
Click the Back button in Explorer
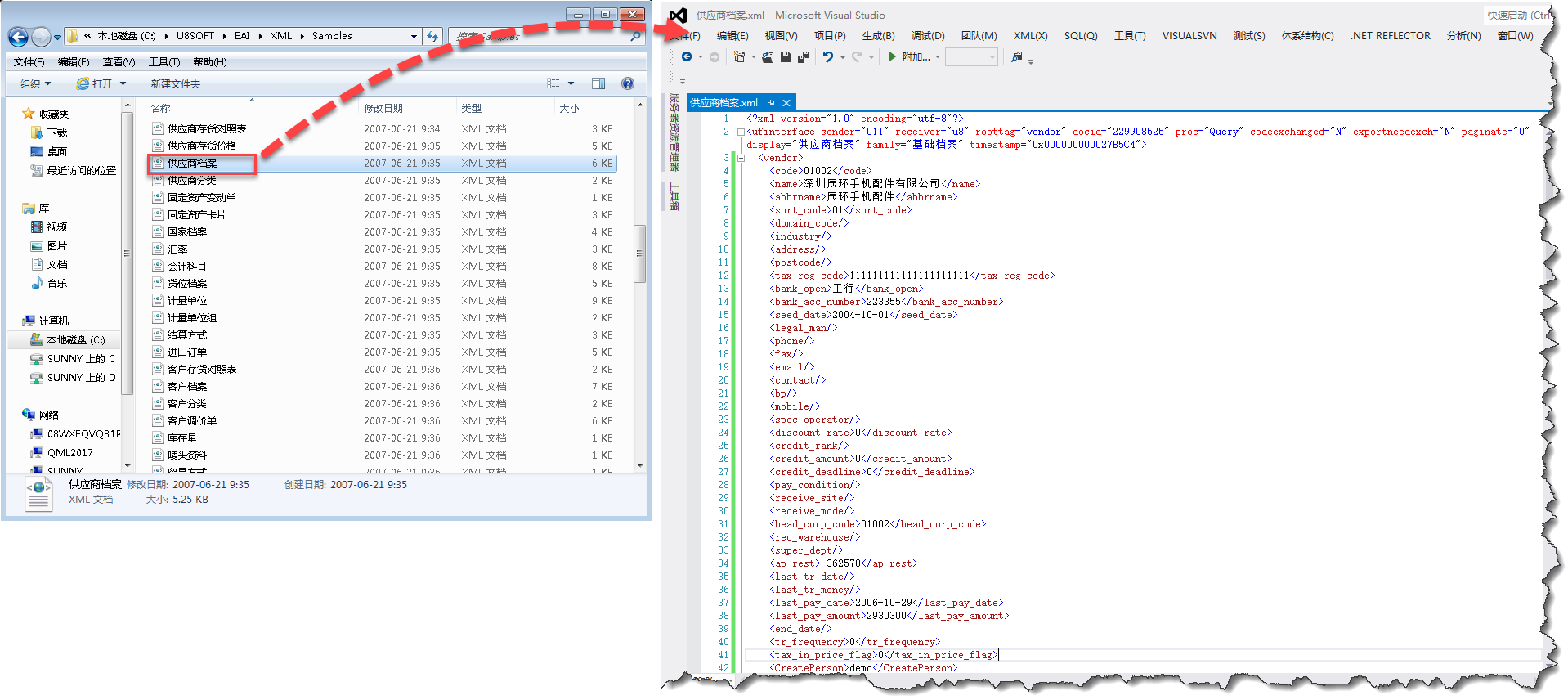click(18, 37)
